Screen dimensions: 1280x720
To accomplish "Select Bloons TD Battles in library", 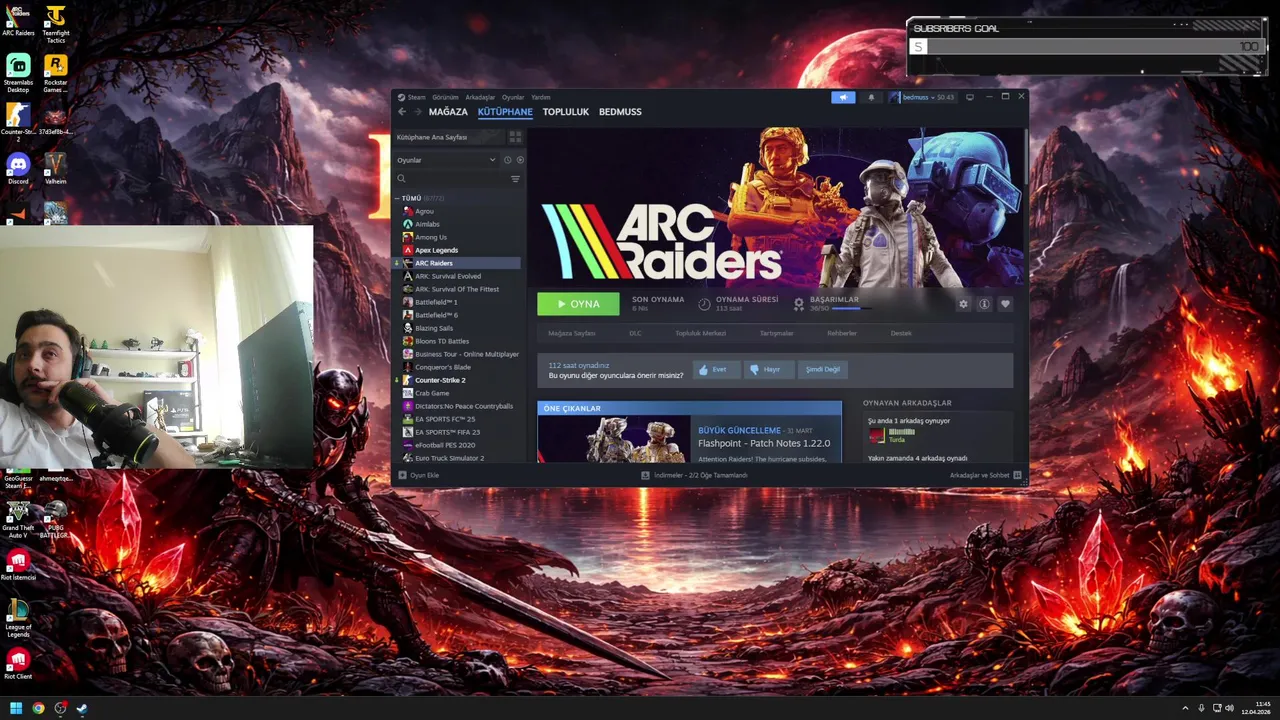I will pos(442,341).
